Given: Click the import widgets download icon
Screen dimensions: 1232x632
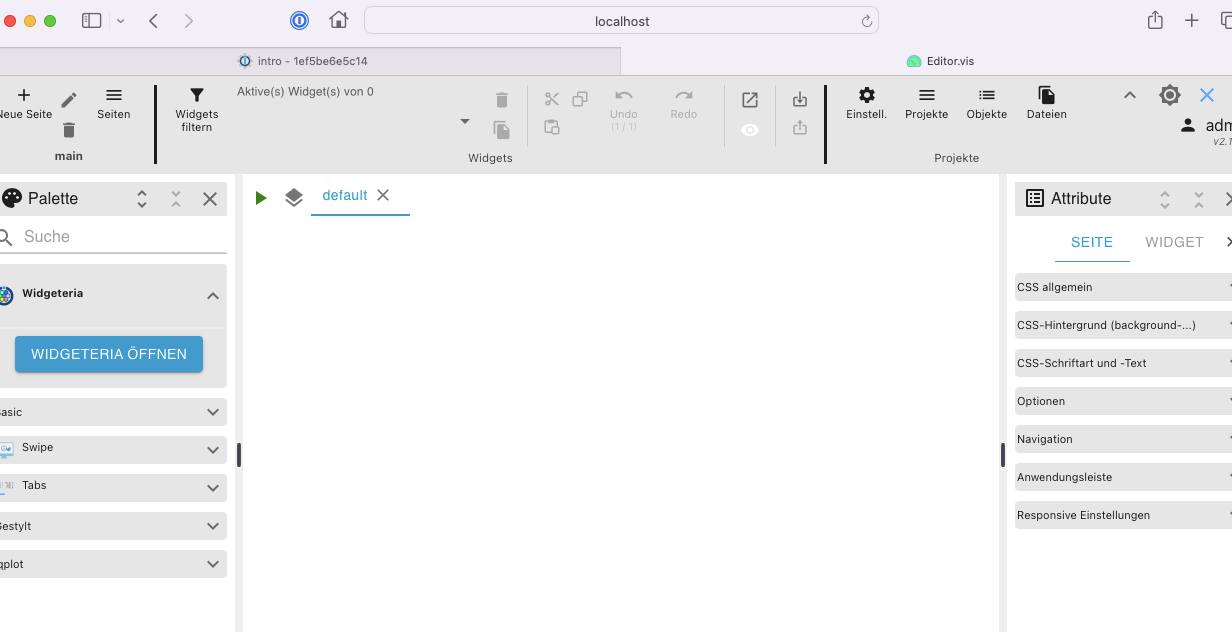Looking at the screenshot, I should point(800,100).
